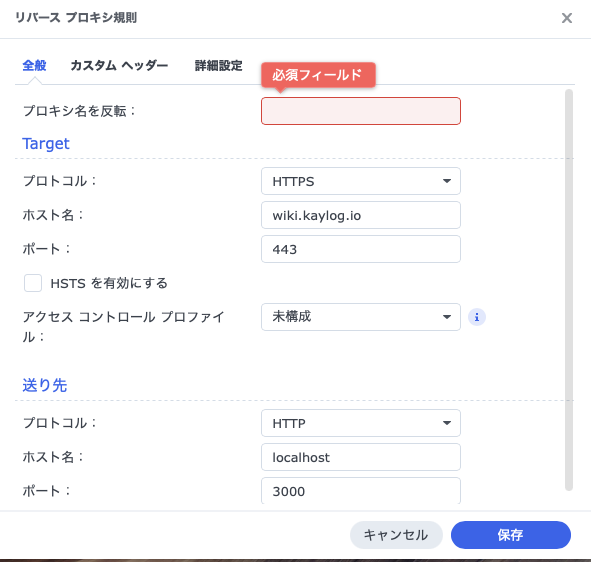This screenshot has width=591, height=562.
Task: Open the Target protocol HTTPS dropdown
Action: (x=361, y=181)
